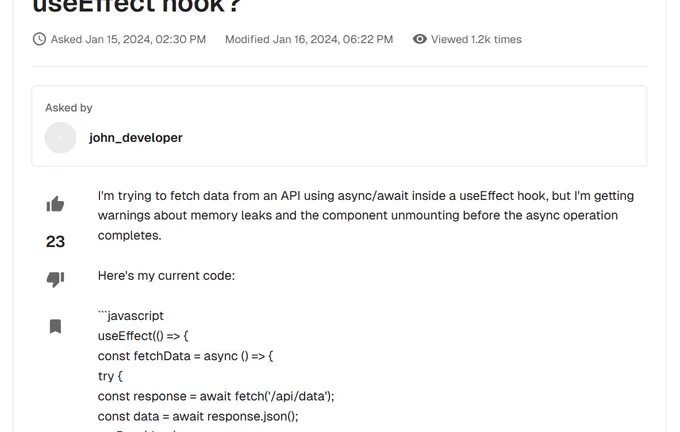
Task: Click the question title heading
Action: [x=136, y=6]
